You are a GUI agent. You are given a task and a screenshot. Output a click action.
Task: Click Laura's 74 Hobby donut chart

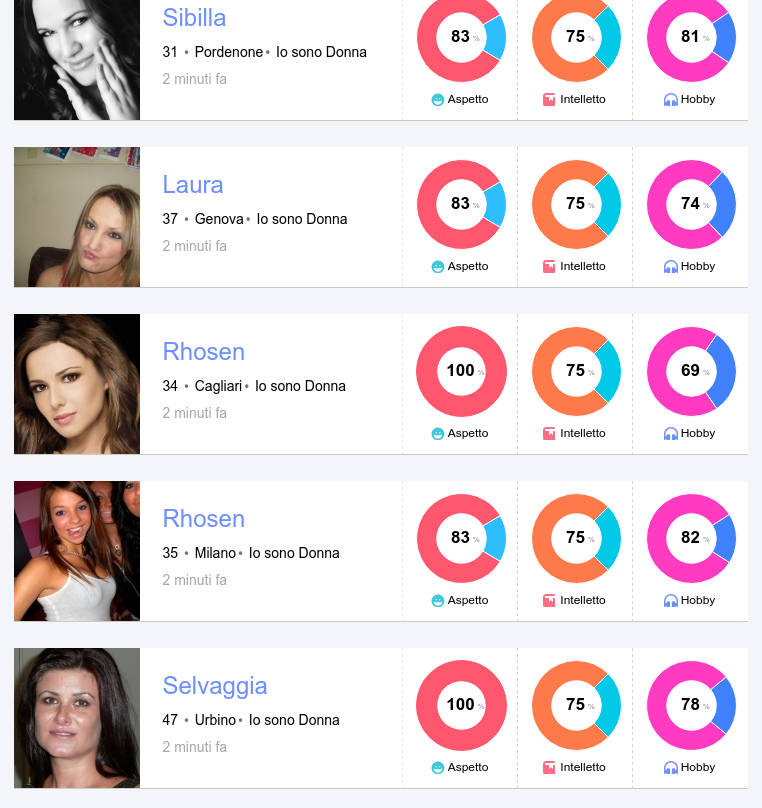691,204
